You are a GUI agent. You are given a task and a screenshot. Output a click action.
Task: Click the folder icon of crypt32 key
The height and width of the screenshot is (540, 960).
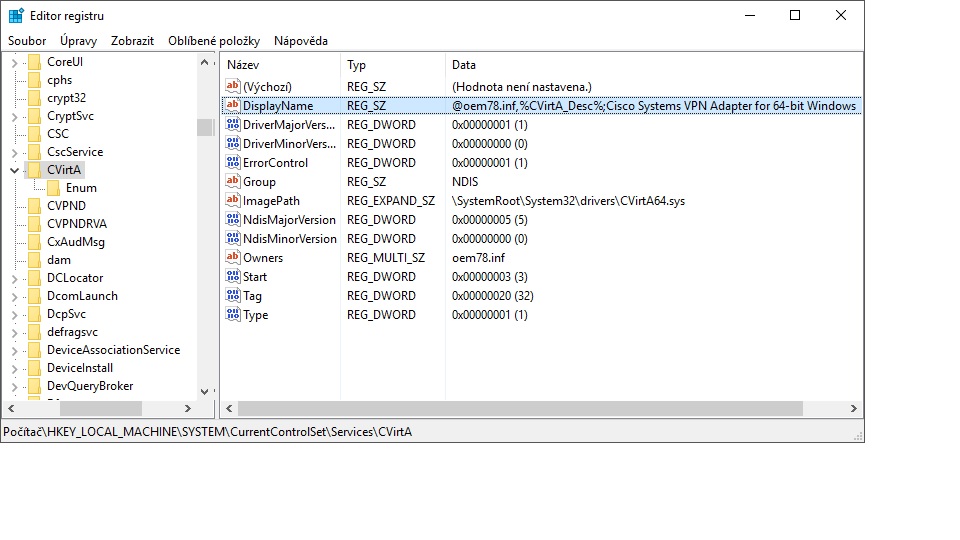[x=35, y=98]
